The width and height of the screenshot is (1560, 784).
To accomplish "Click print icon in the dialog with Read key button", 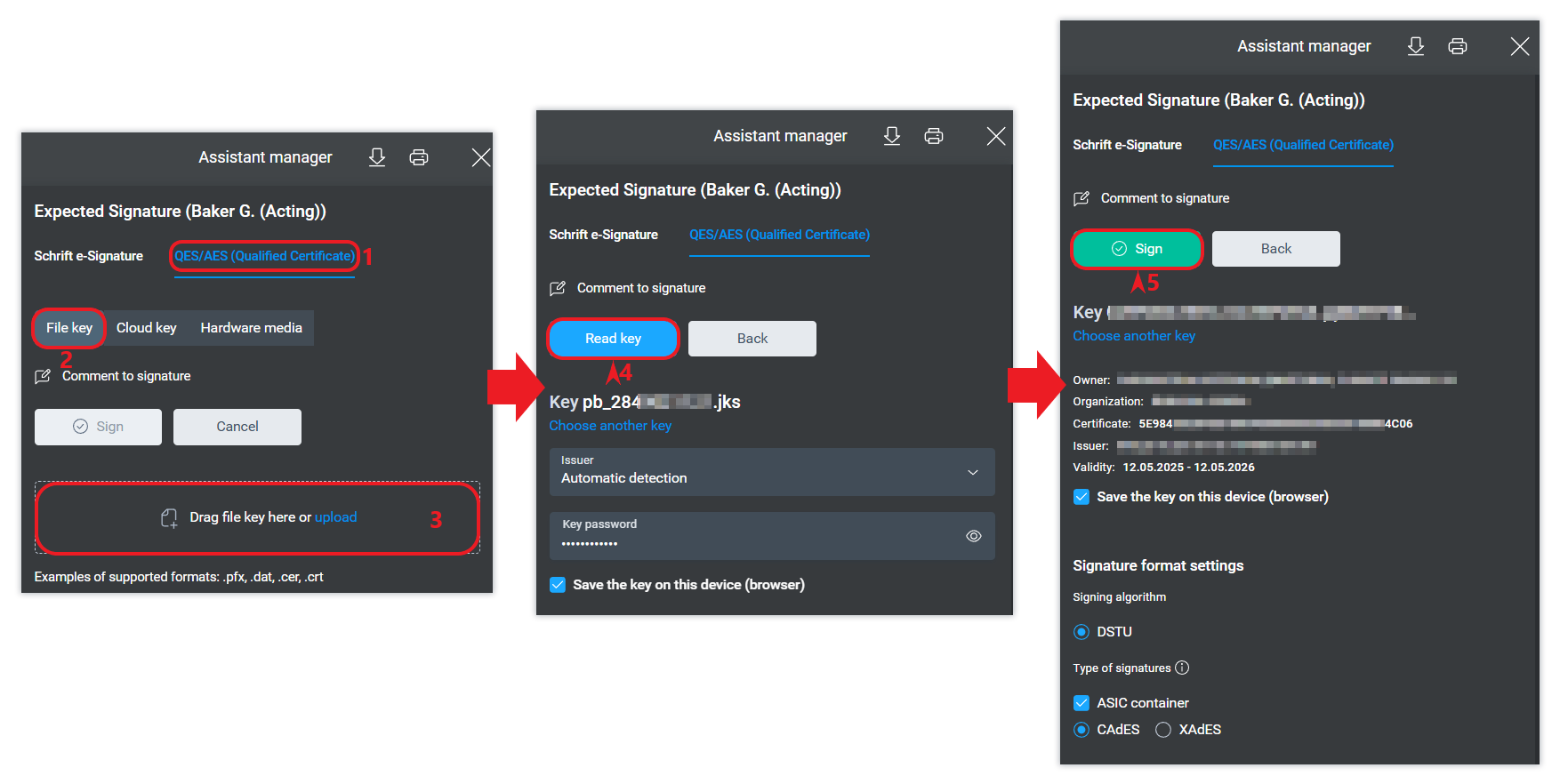I will click(x=933, y=136).
